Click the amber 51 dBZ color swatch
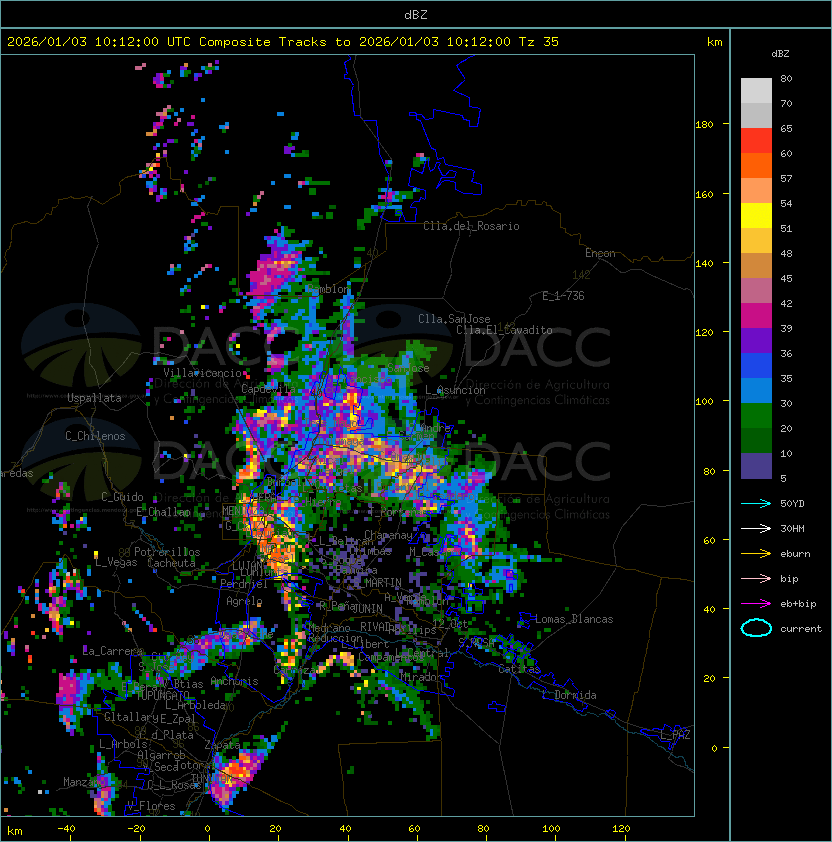This screenshot has height=842, width=832. (756, 241)
